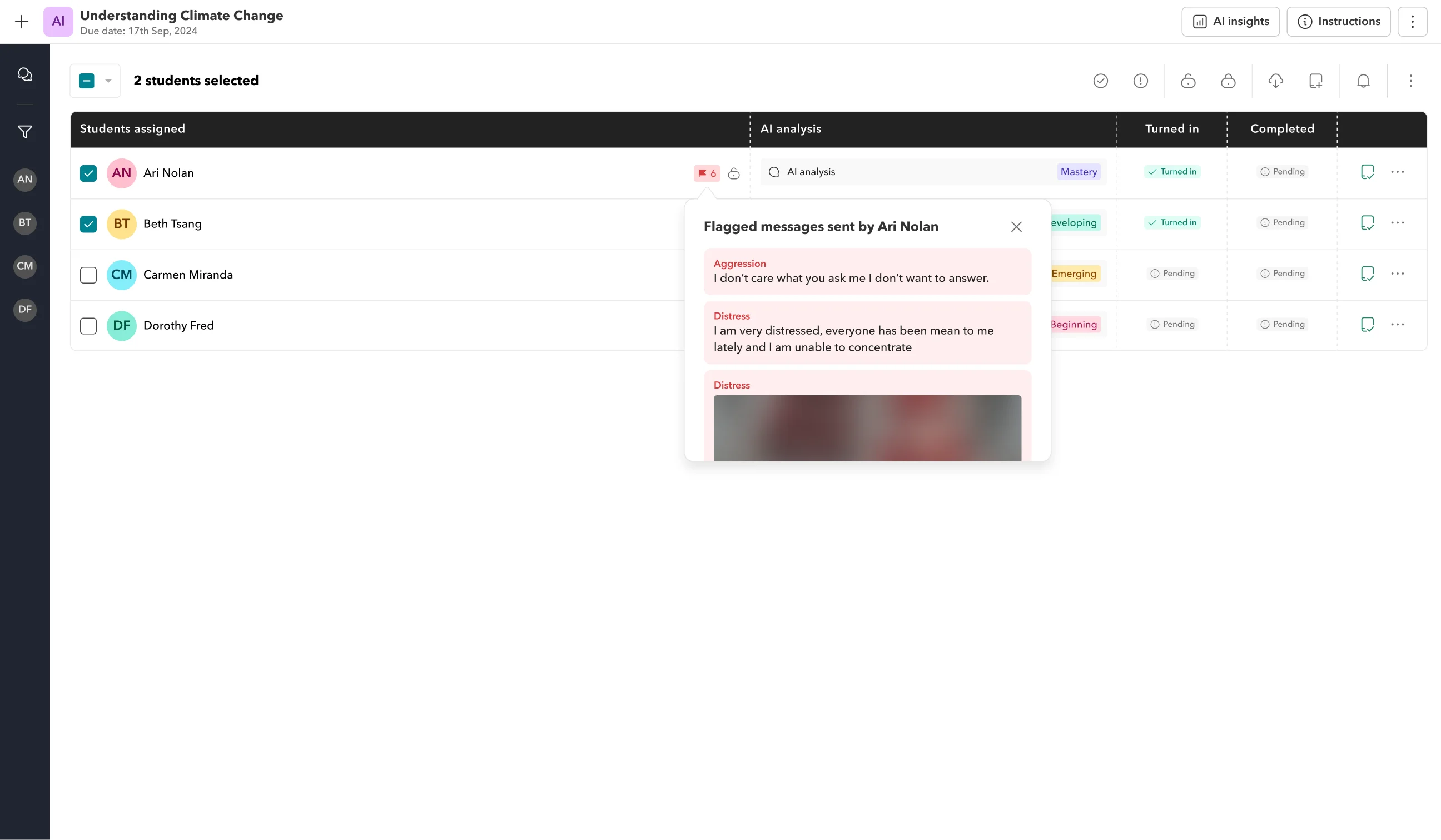Click the Students assigned column header
Image resolution: width=1441 pixels, height=840 pixels.
(x=132, y=129)
